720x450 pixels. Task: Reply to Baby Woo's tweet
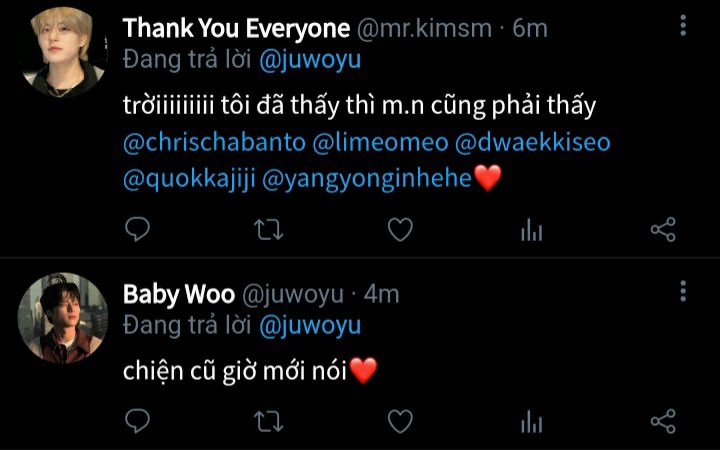tap(137, 421)
